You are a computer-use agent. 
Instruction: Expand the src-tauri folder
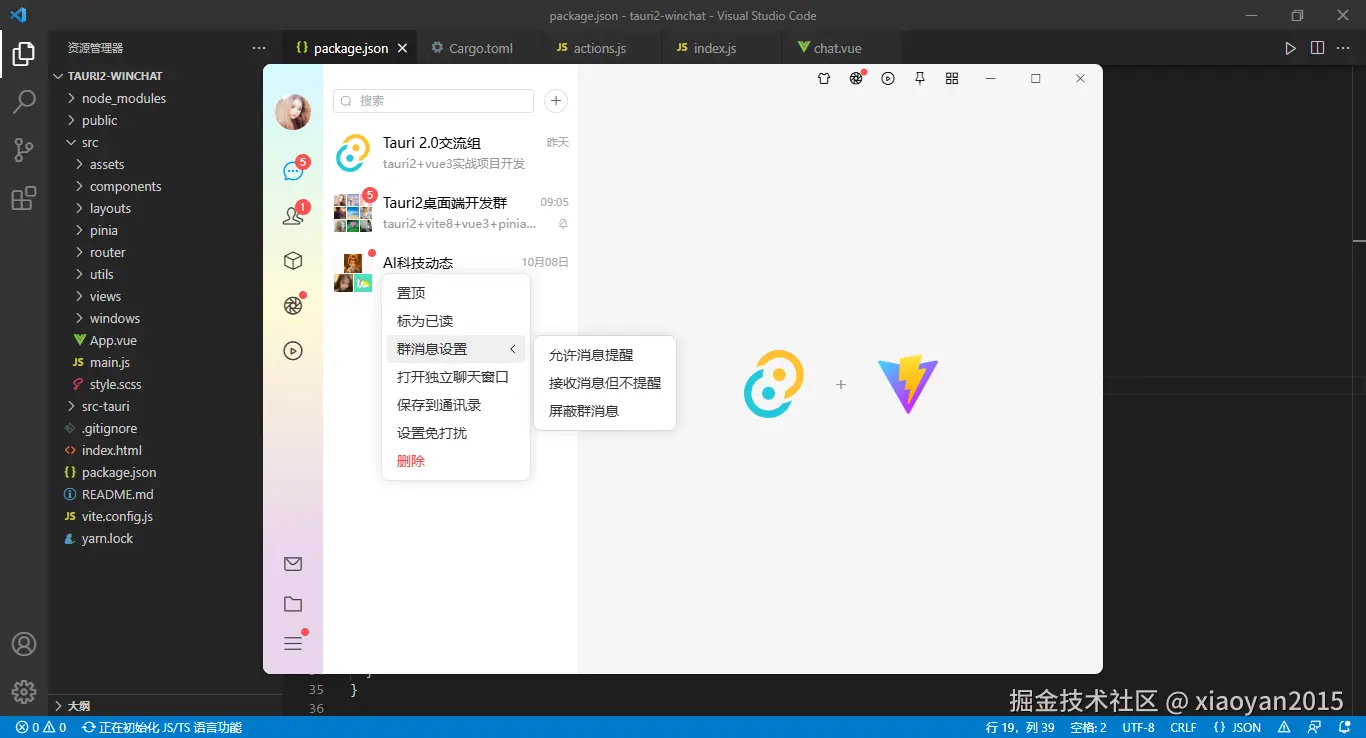[105, 406]
